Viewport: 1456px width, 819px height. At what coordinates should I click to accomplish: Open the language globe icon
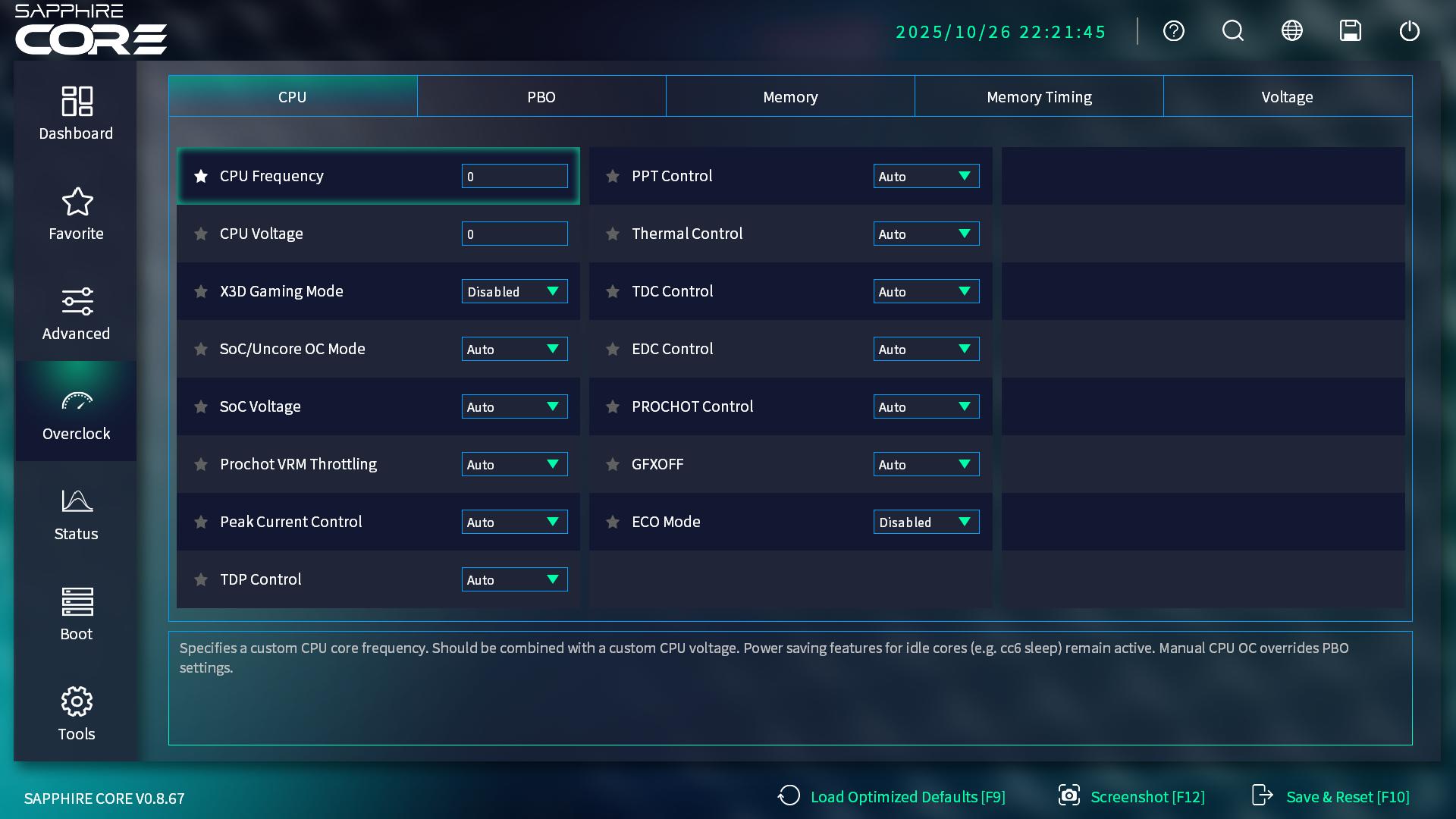1291,31
